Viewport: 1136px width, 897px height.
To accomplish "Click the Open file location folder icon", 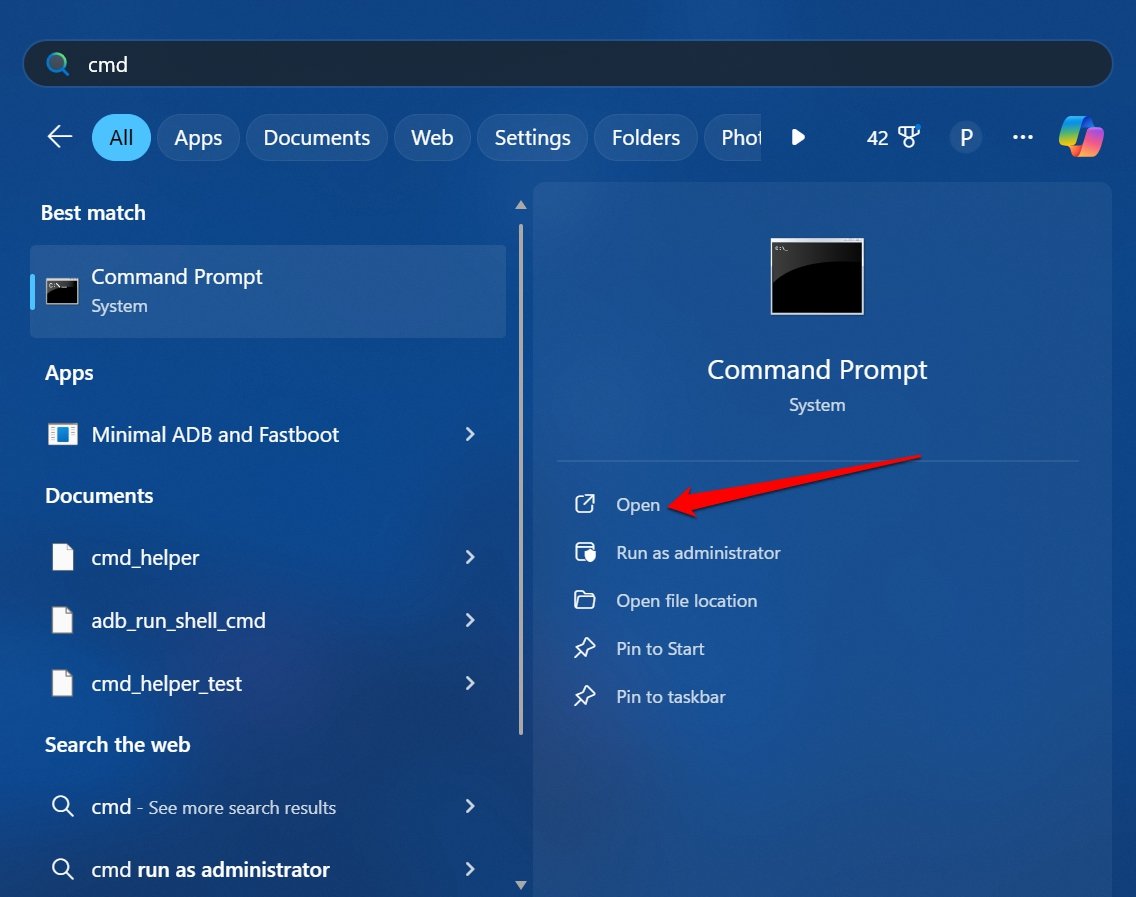I will [585, 600].
